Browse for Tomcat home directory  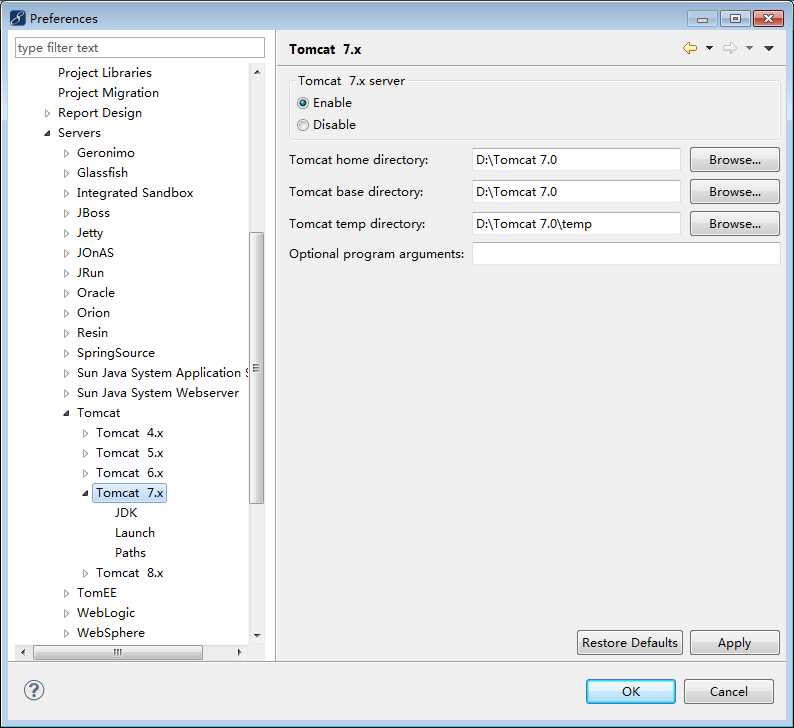(x=734, y=159)
